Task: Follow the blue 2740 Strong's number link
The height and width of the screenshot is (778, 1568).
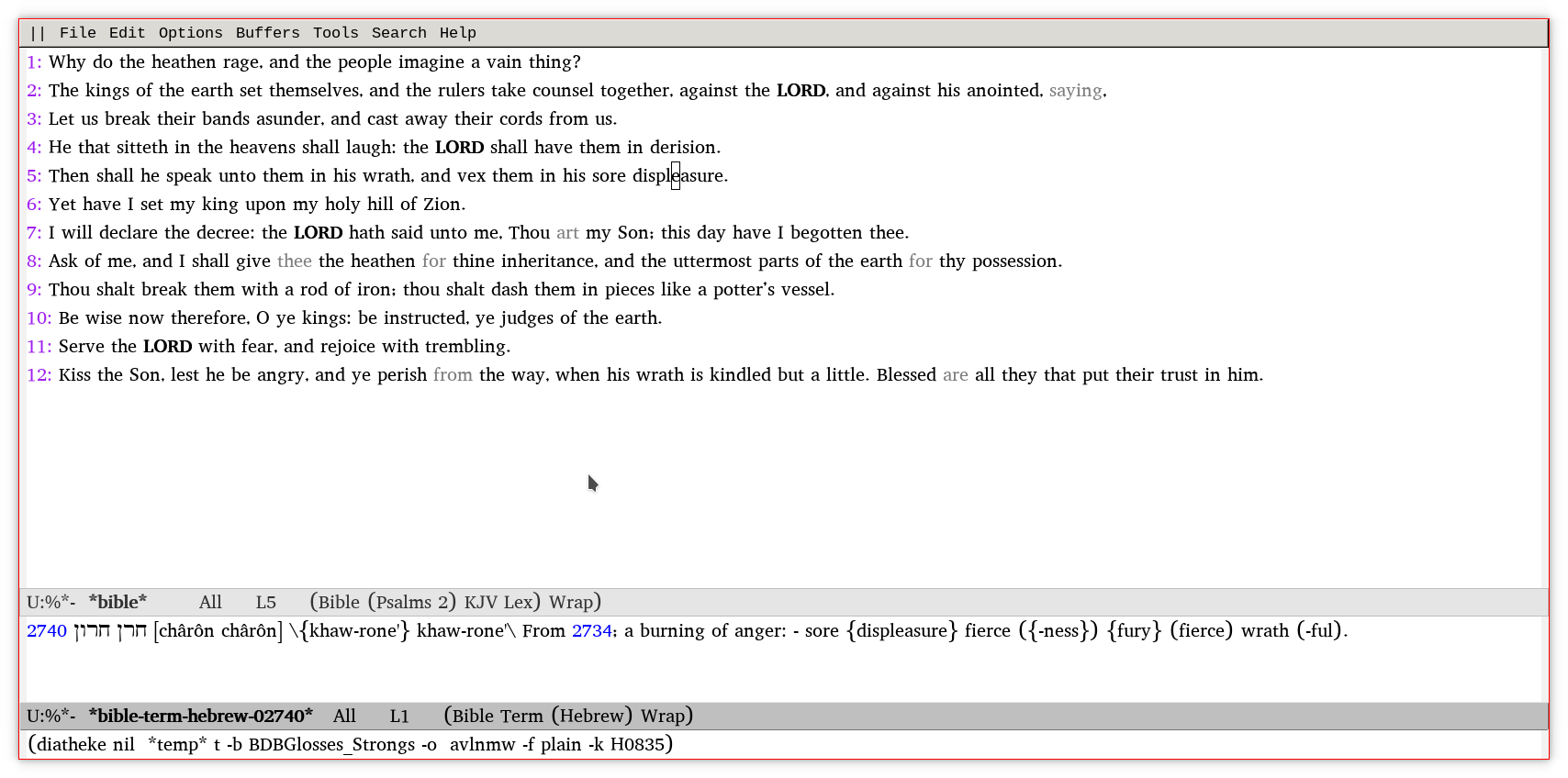Action: tap(47, 631)
